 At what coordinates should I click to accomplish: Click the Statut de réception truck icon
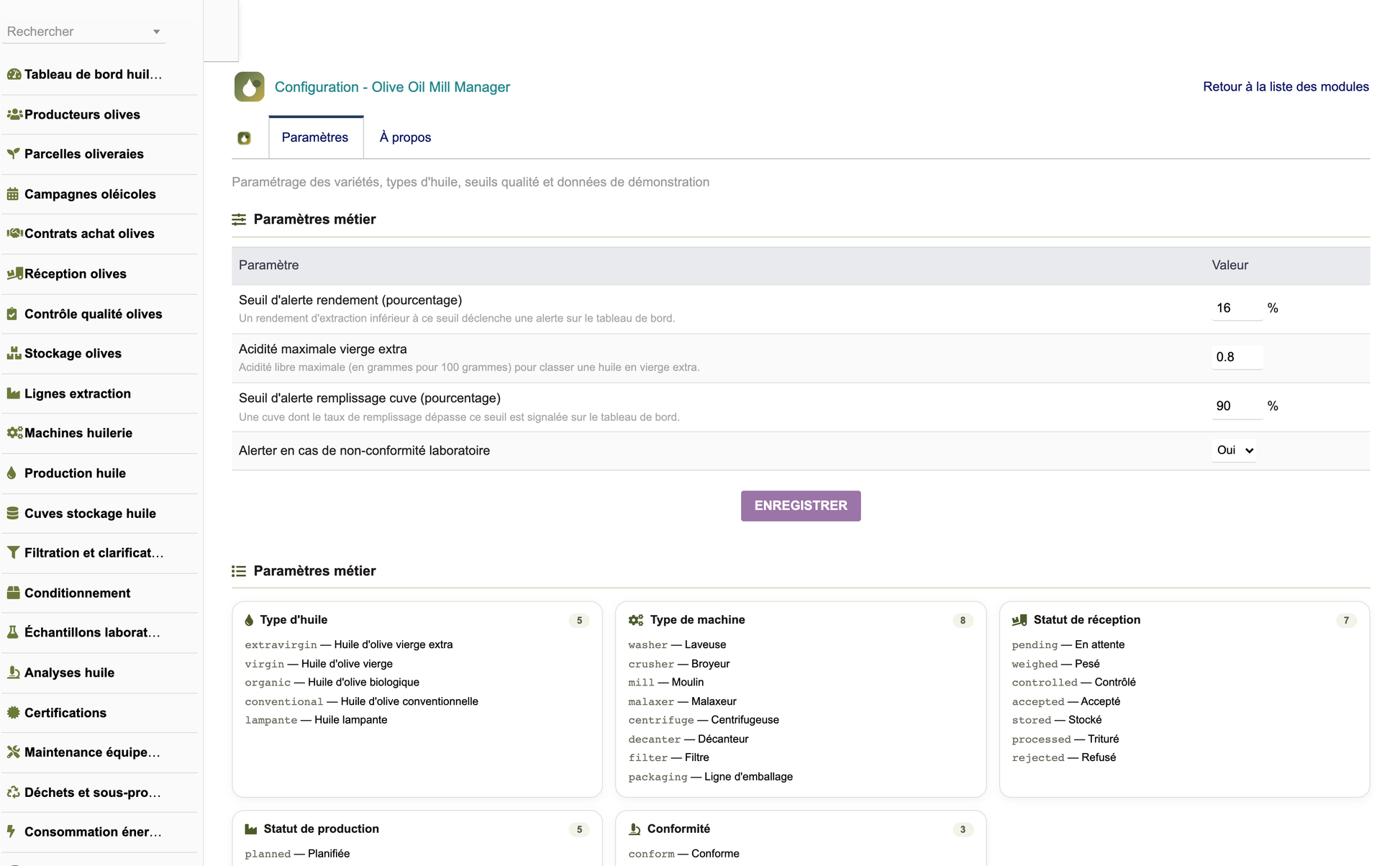(1019, 620)
